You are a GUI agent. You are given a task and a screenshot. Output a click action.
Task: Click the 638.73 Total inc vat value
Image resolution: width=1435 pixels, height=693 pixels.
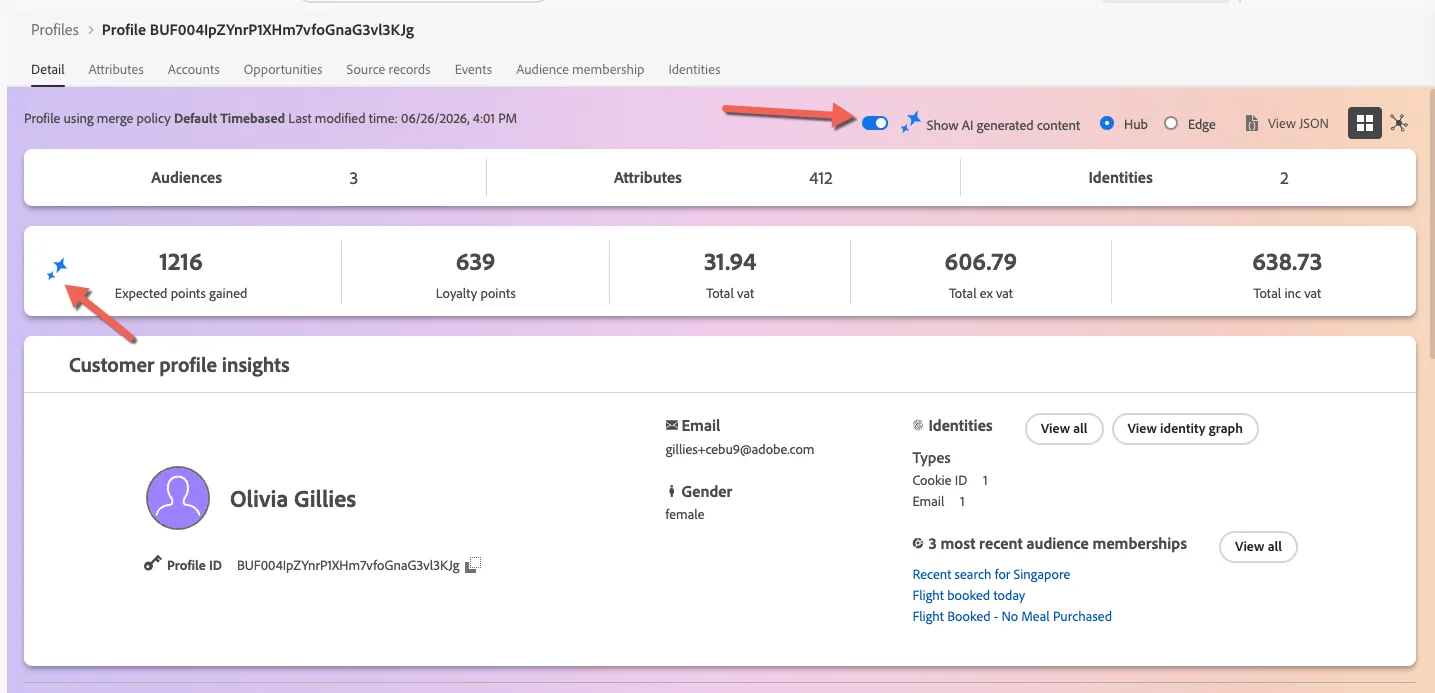point(1287,262)
